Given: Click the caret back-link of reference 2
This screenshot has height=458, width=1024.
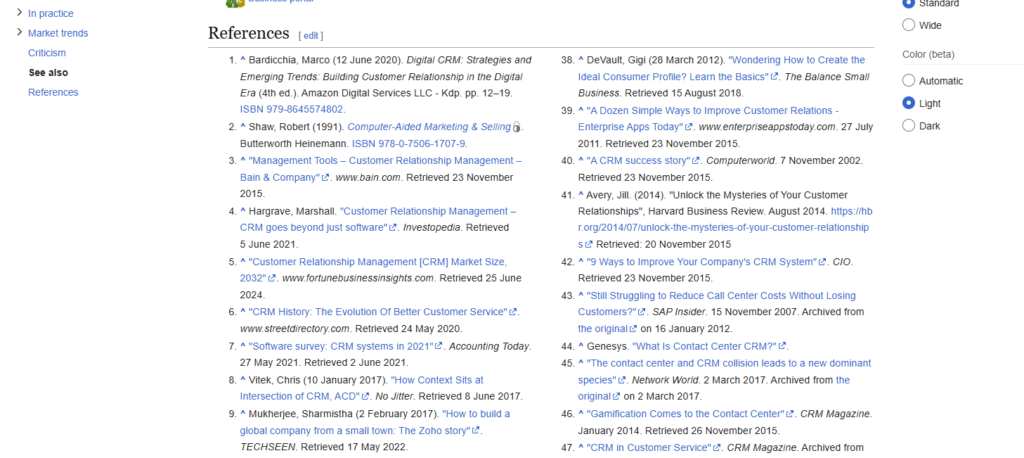Looking at the screenshot, I should tap(243, 127).
